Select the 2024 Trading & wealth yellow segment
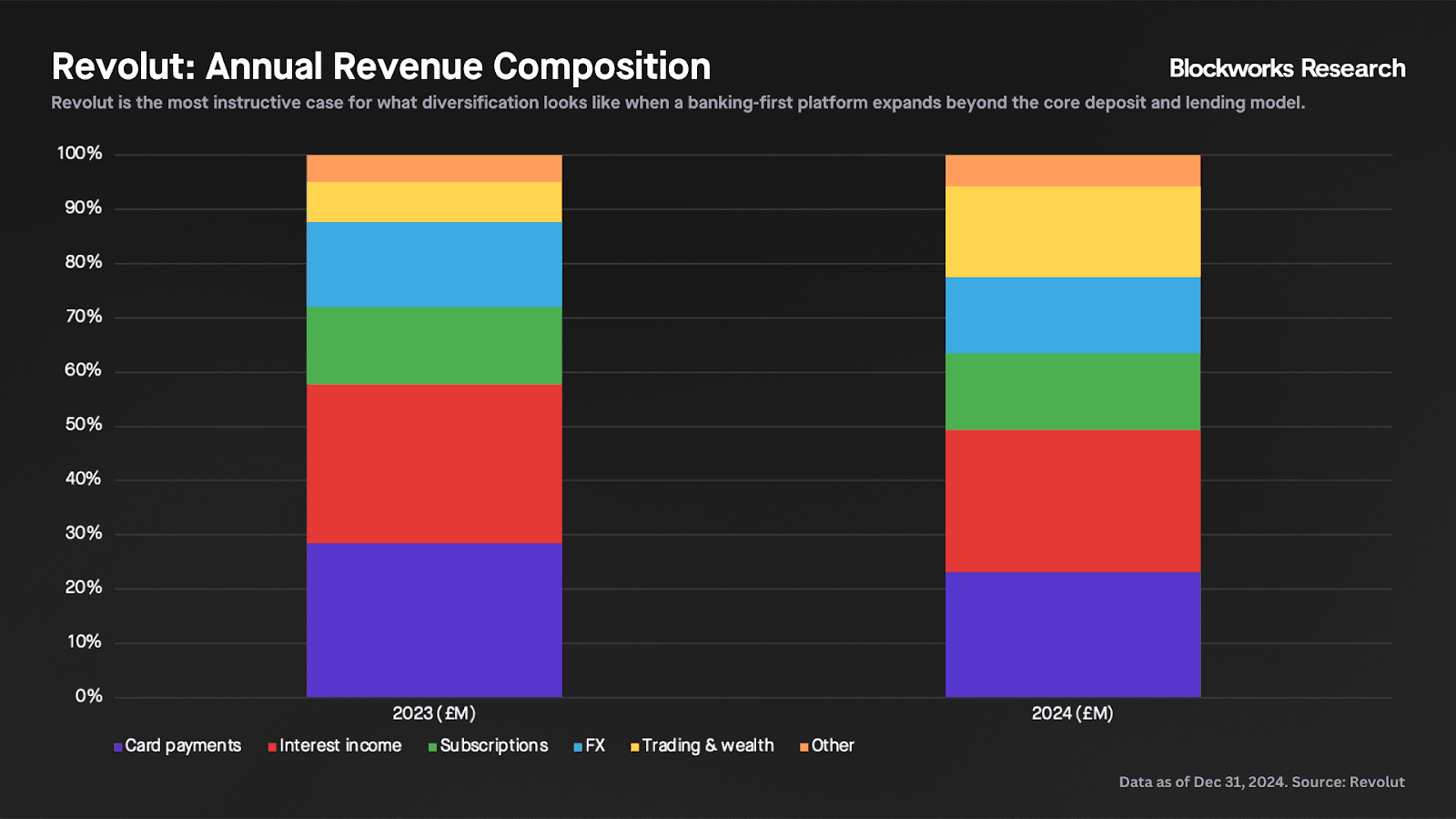 tap(1073, 231)
